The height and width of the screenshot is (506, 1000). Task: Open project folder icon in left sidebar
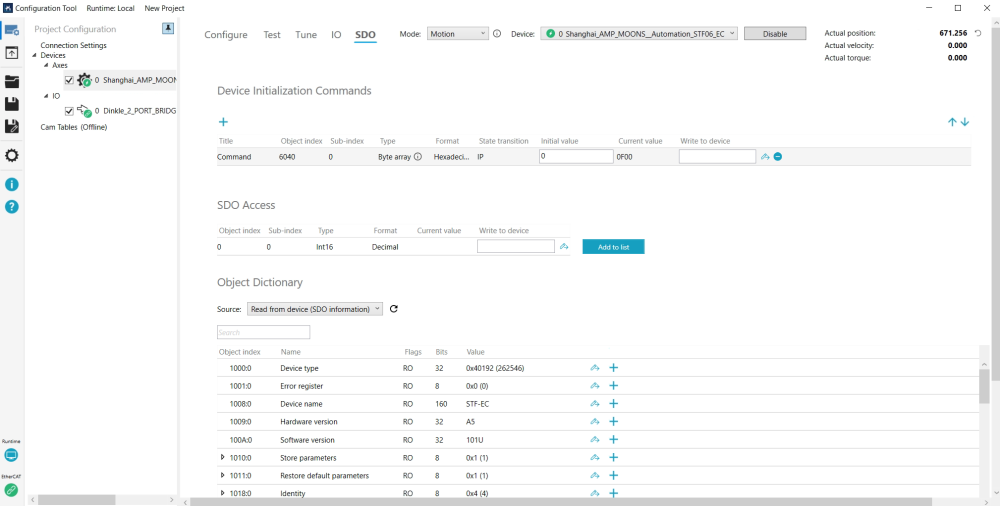[x=12, y=81]
